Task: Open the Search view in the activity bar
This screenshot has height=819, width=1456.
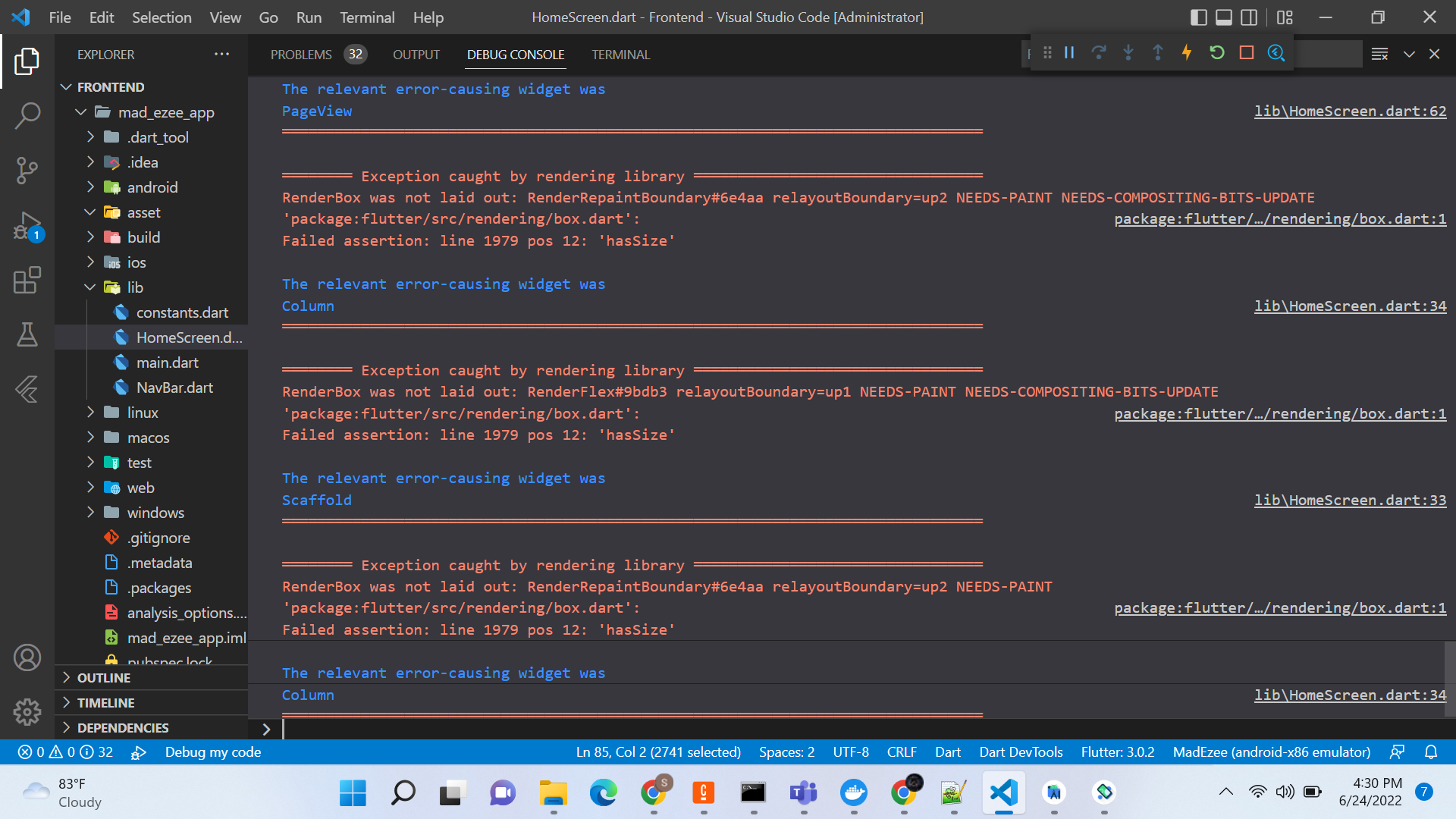Action: [27, 115]
